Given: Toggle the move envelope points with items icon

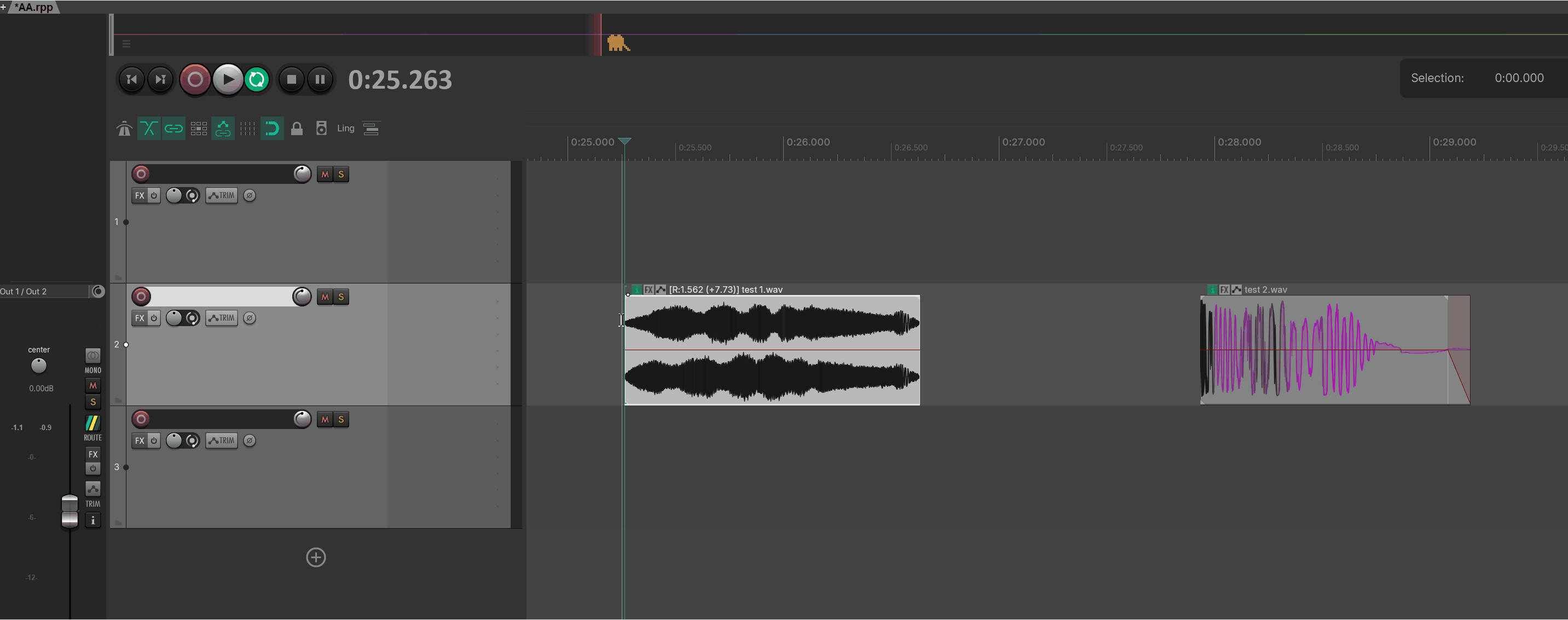Looking at the screenshot, I should click(x=223, y=129).
